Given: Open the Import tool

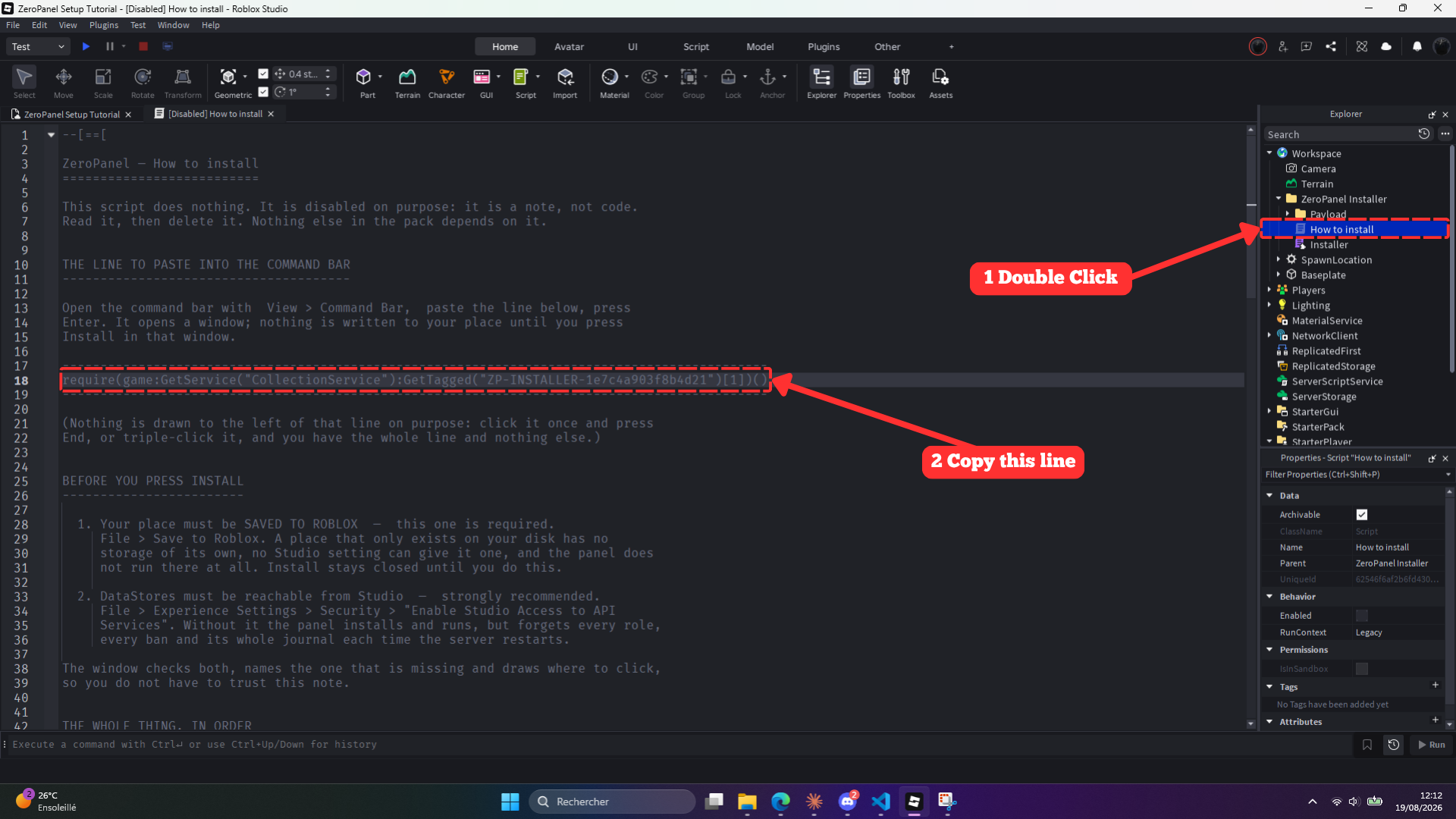Looking at the screenshot, I should pyautogui.click(x=565, y=82).
